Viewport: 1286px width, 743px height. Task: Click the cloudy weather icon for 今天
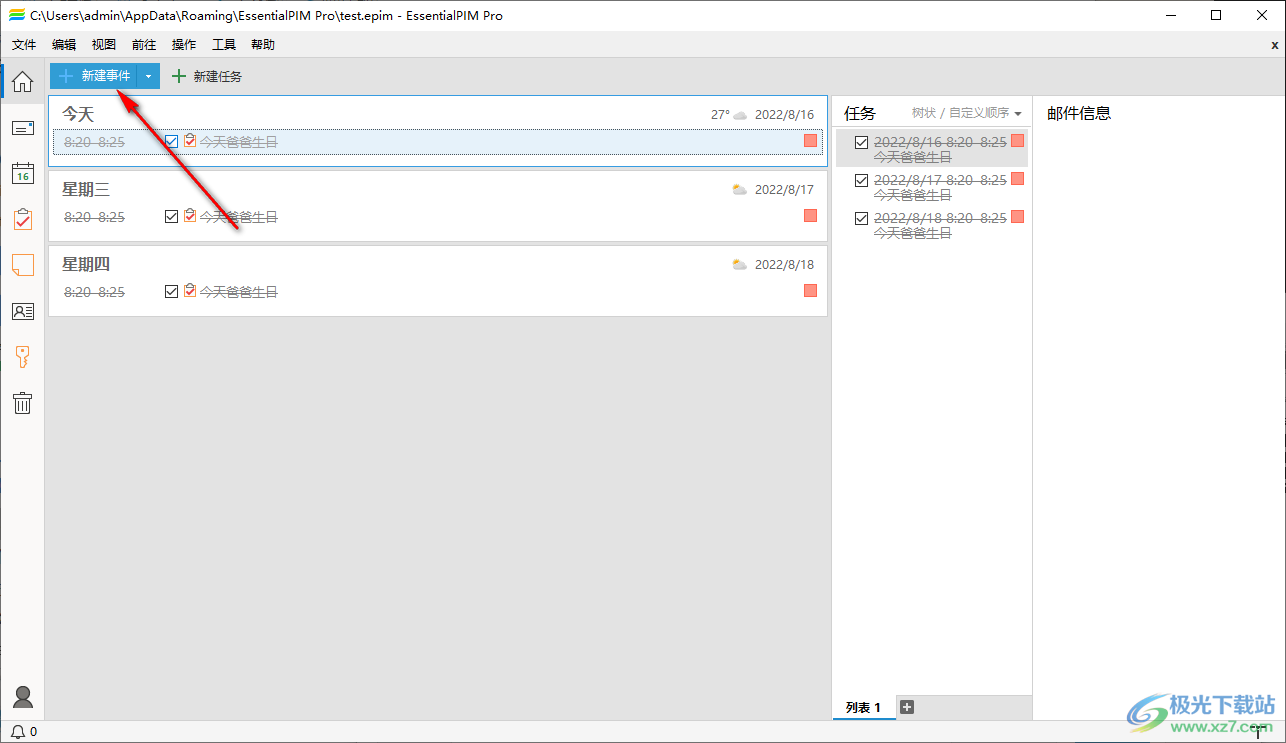click(740, 115)
